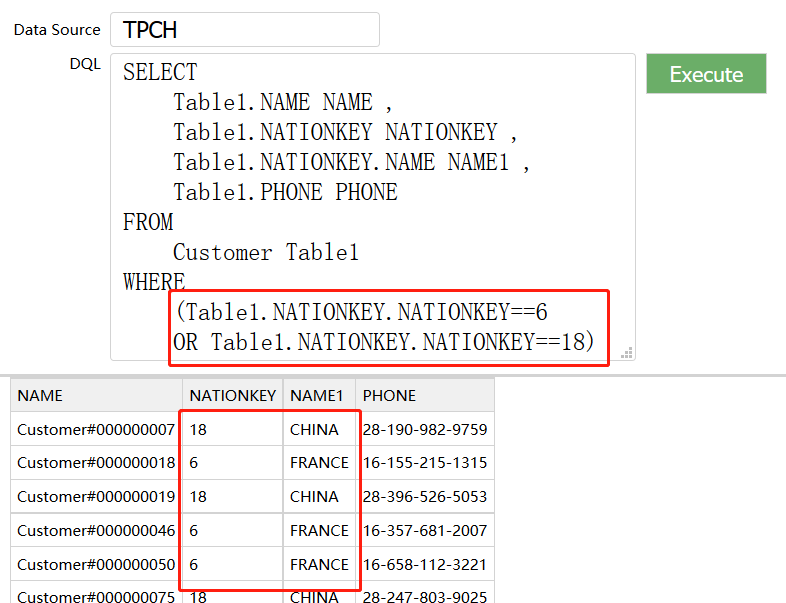Click phone number 16-155-215-1315
This screenshot has height=603, width=786.
point(425,463)
